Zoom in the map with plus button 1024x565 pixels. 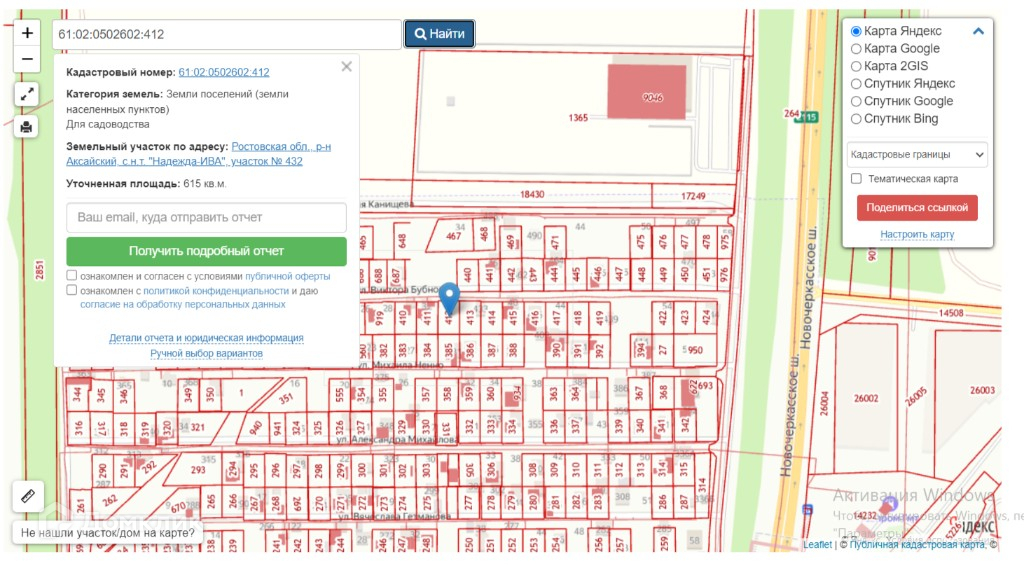coord(27,33)
